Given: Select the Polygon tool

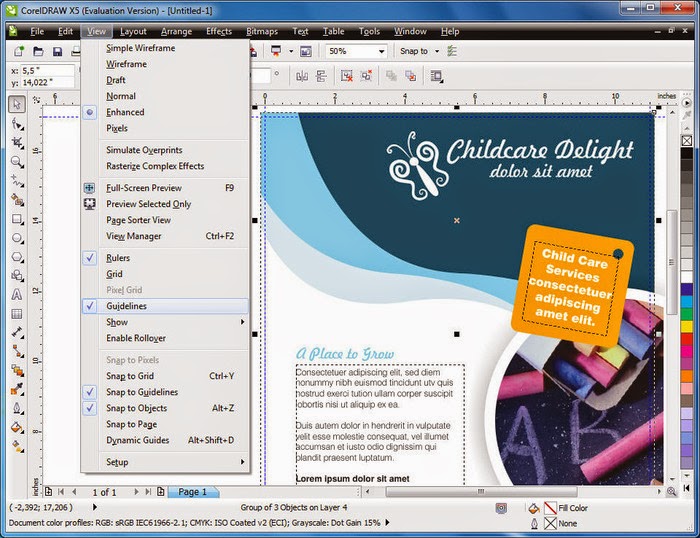Looking at the screenshot, I should tap(17, 257).
